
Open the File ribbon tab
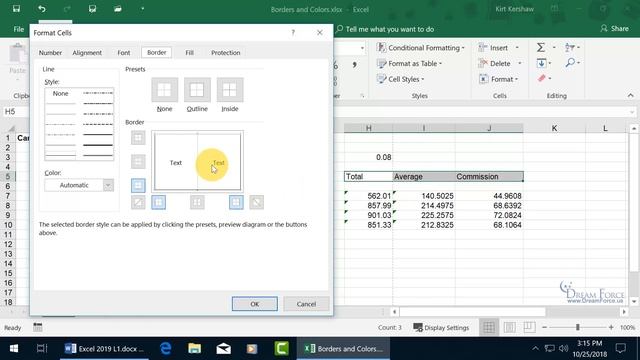click(x=18, y=29)
